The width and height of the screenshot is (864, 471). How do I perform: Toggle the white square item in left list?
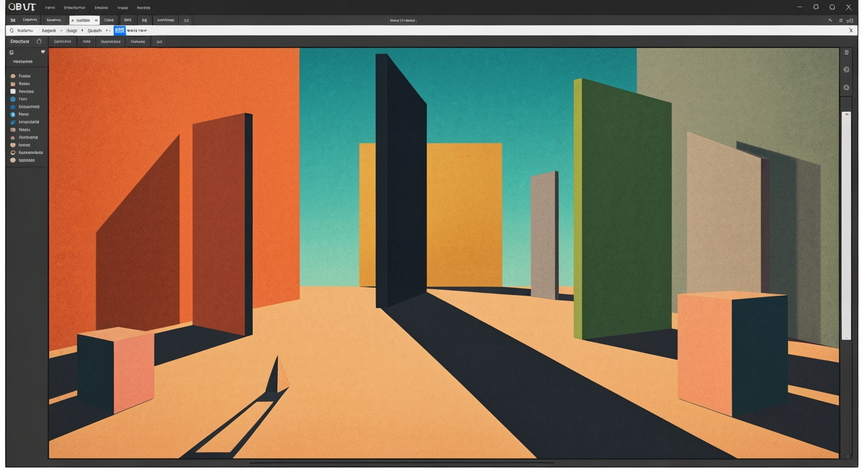tap(13, 91)
